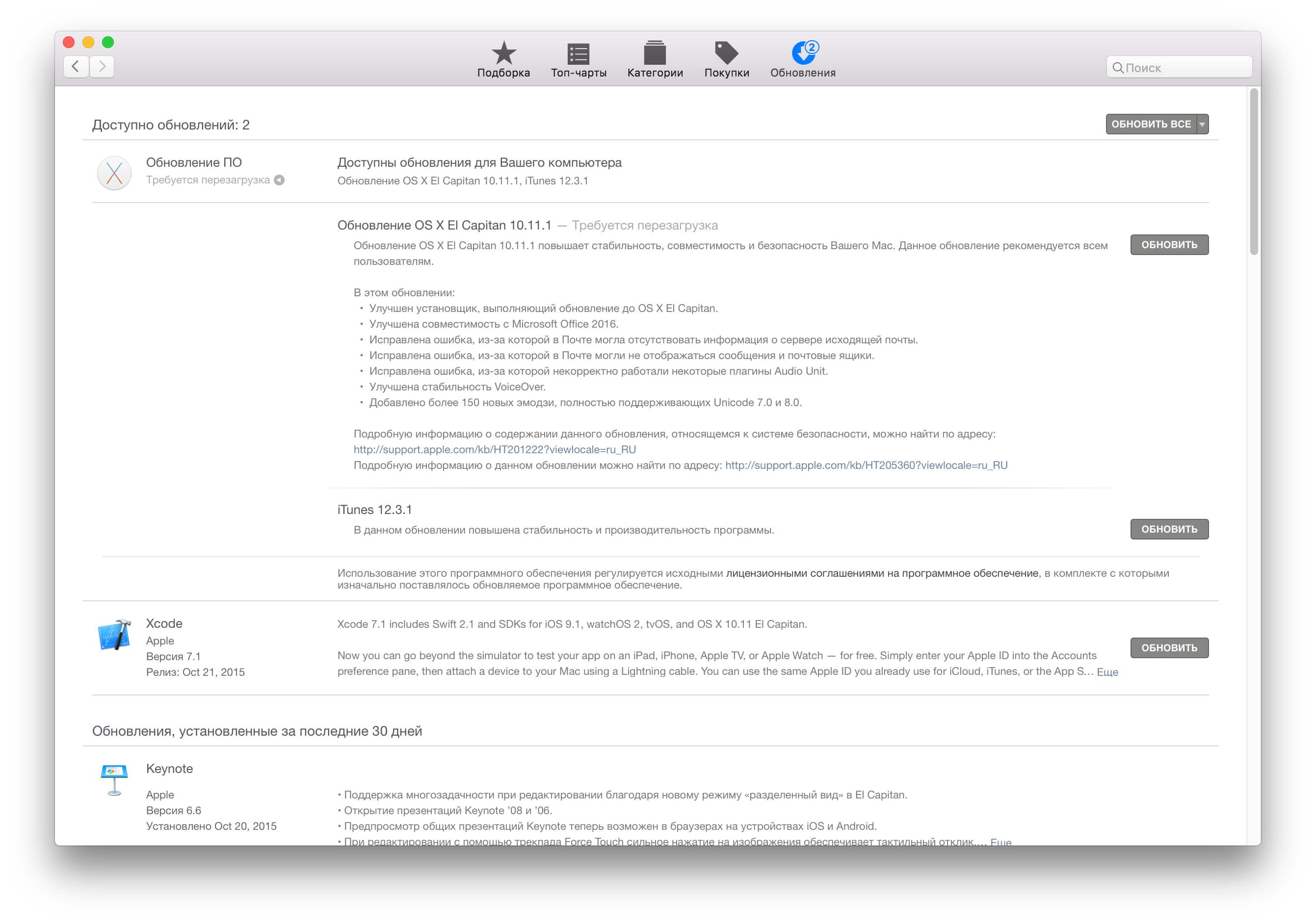Click the 'iTunes 12.3.1' heading
Viewport: 1316px width, 924px height.
click(374, 509)
